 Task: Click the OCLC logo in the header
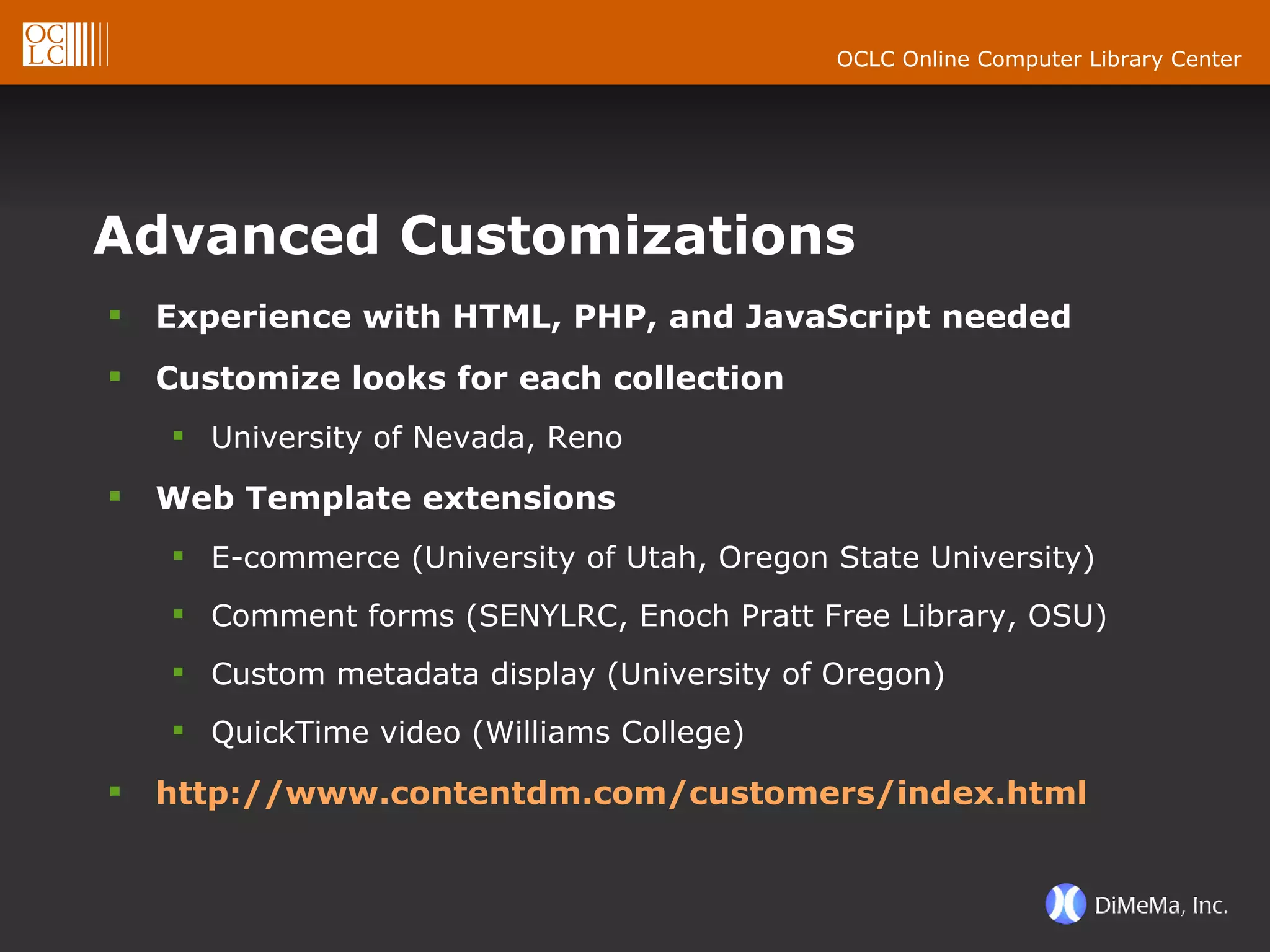point(65,44)
